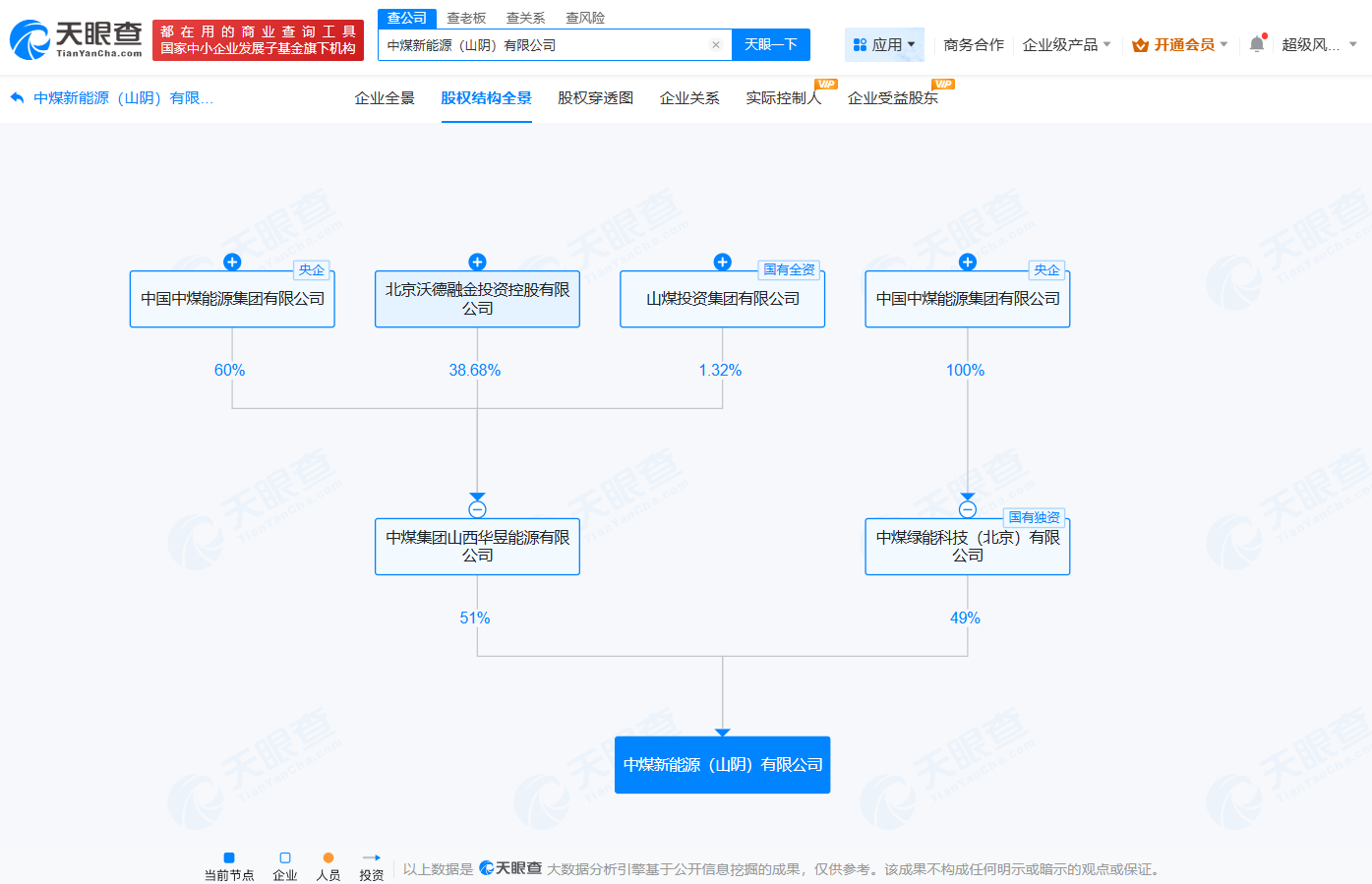The height and width of the screenshot is (884, 1372).
Task: Open the 应用 dropdown arrow
Action: point(913,44)
